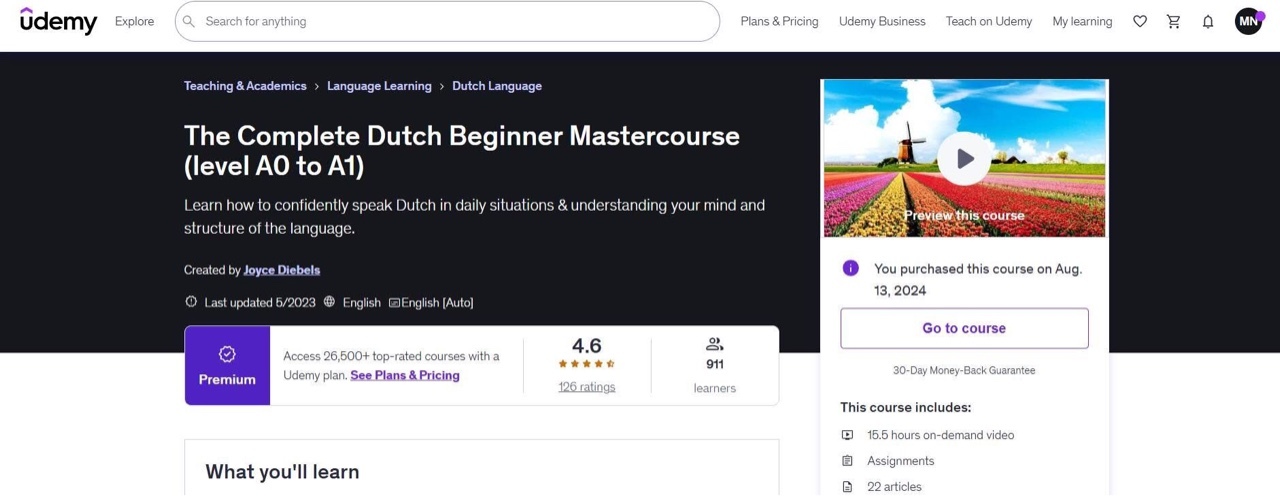Open the Explore menu
Viewport: 1280px width, 496px height.
(x=134, y=21)
